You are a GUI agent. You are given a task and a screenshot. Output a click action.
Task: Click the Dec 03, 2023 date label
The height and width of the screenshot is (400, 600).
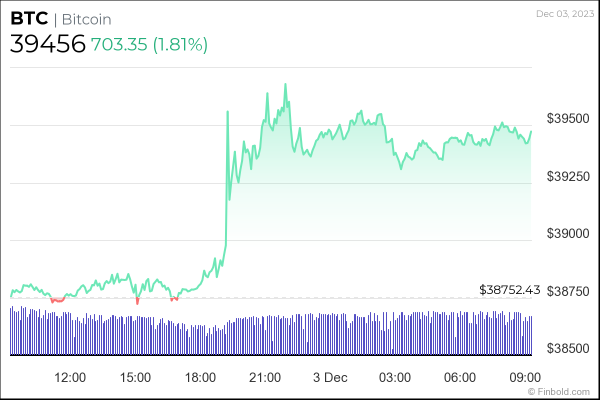tap(563, 14)
